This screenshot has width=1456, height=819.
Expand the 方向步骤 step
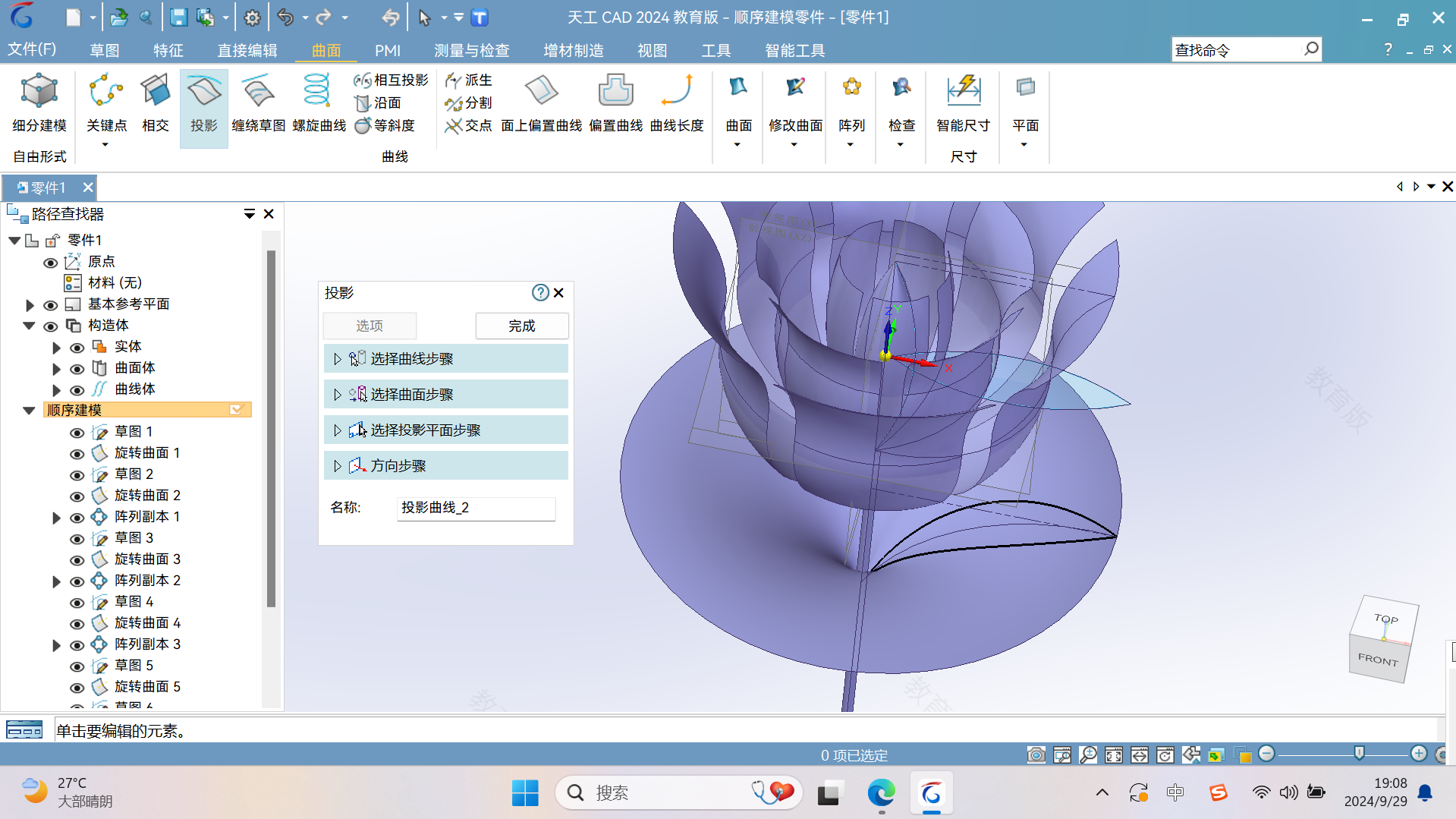tap(338, 466)
